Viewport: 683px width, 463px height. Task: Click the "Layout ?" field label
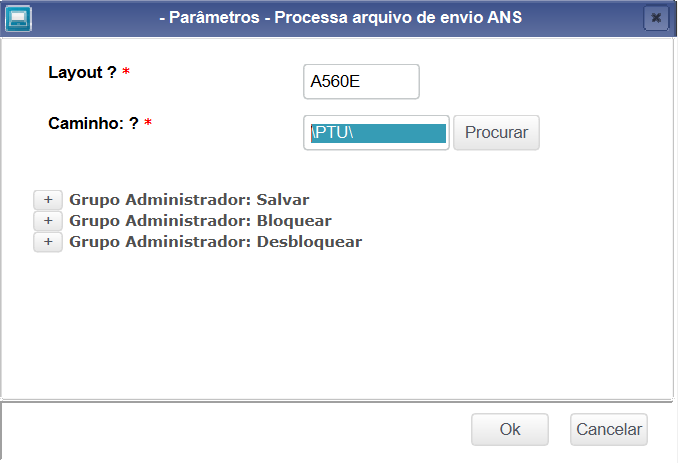pyautogui.click(x=83, y=72)
